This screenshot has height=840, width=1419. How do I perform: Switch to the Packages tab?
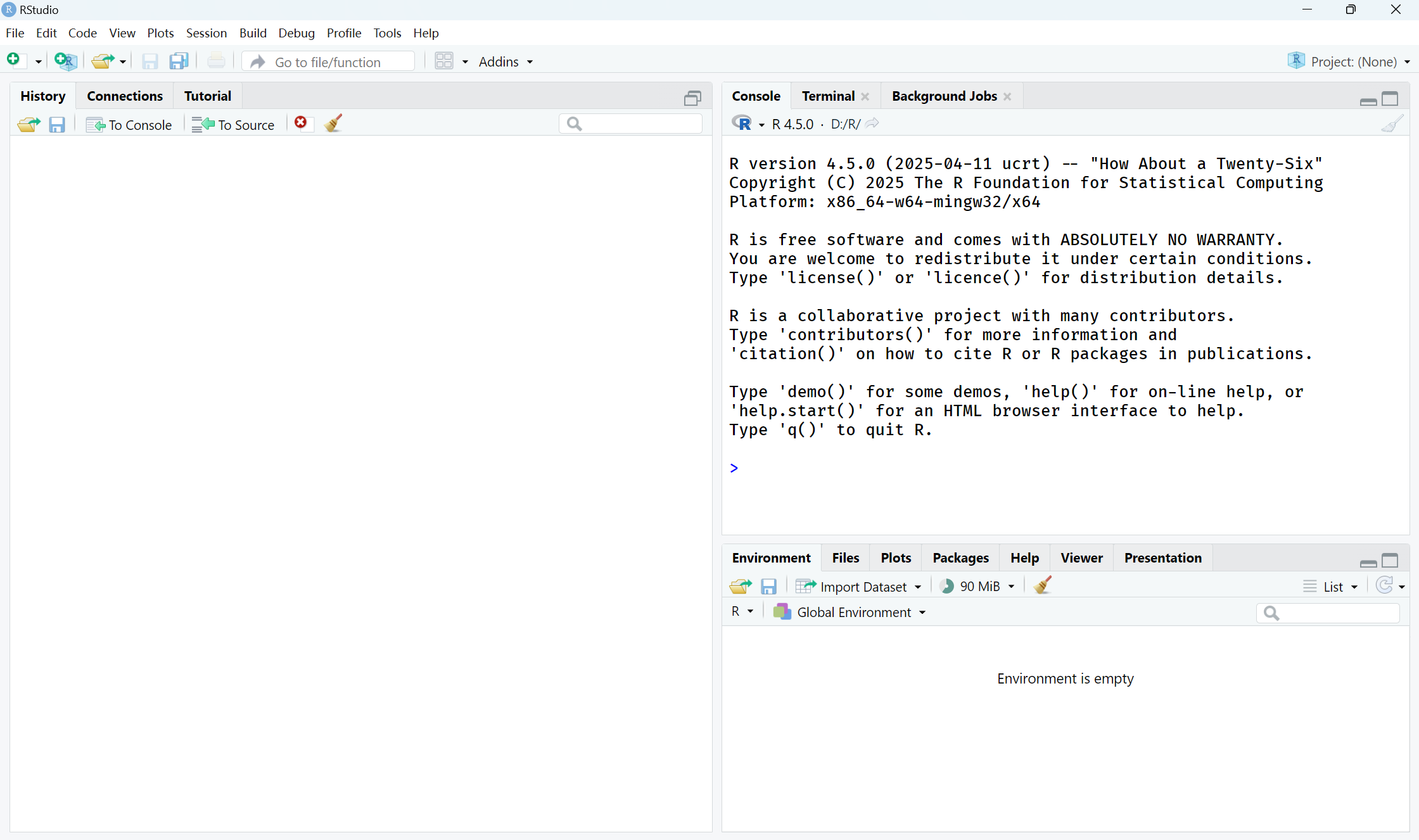pos(960,557)
